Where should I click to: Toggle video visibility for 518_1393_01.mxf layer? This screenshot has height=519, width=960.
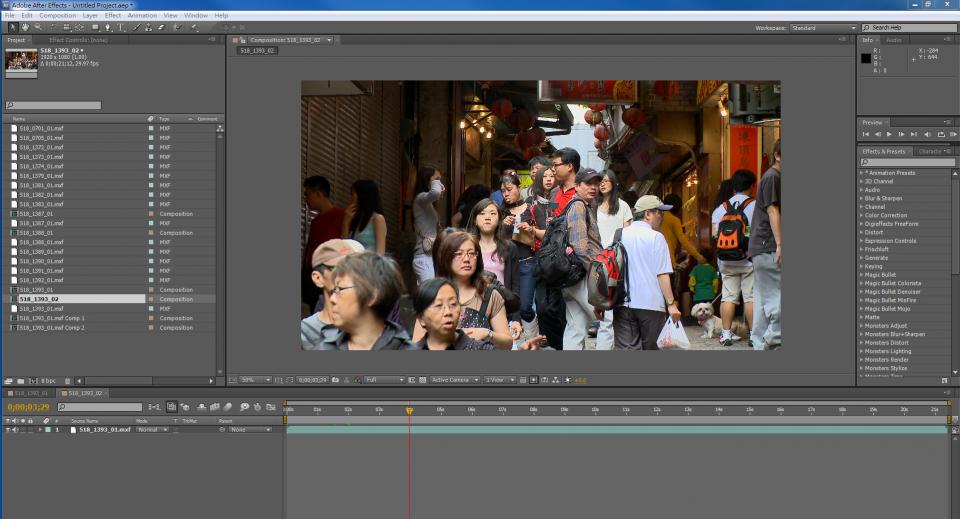(7, 429)
